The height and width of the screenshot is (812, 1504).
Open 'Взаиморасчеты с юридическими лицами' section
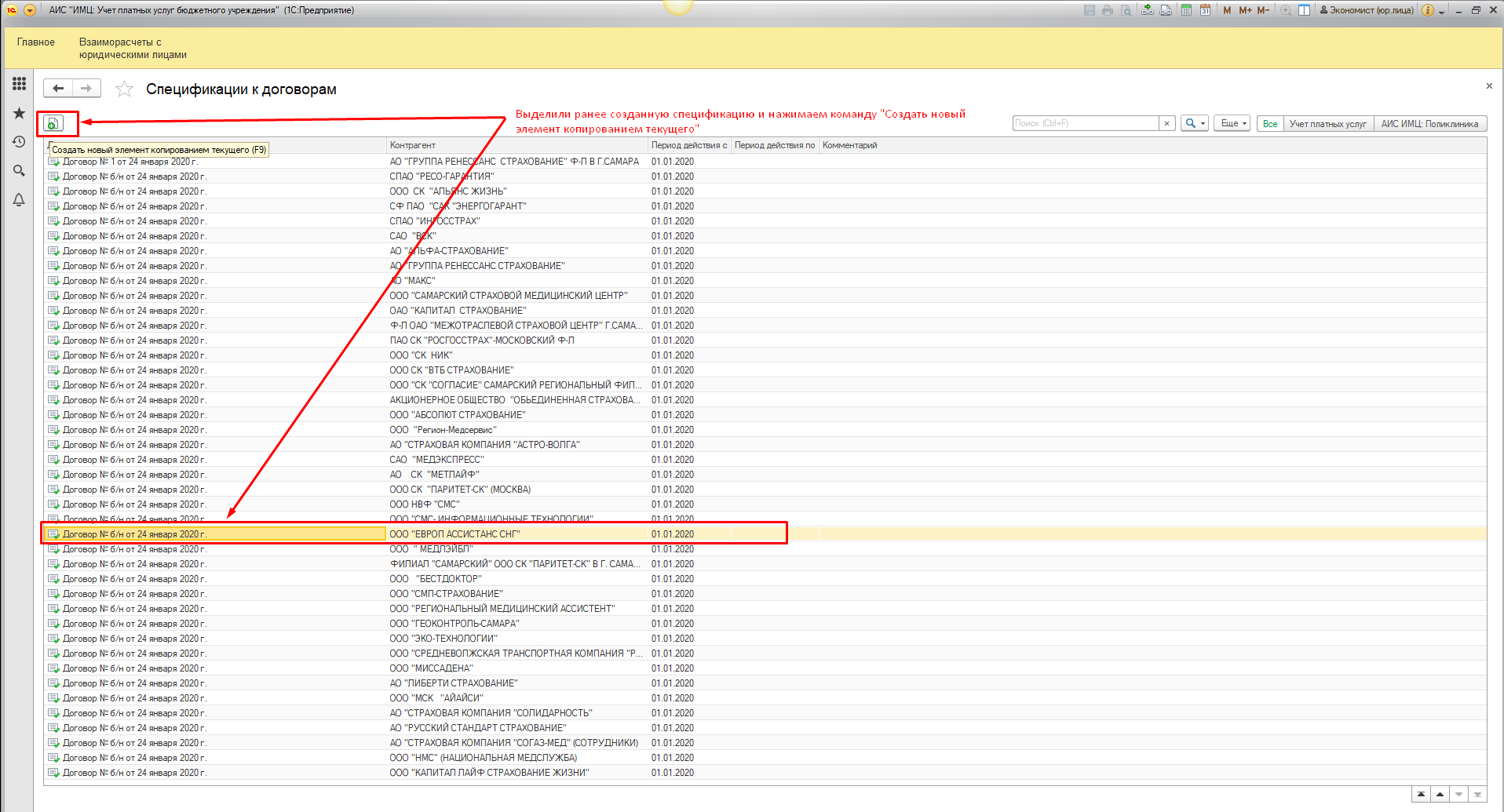pos(133,49)
